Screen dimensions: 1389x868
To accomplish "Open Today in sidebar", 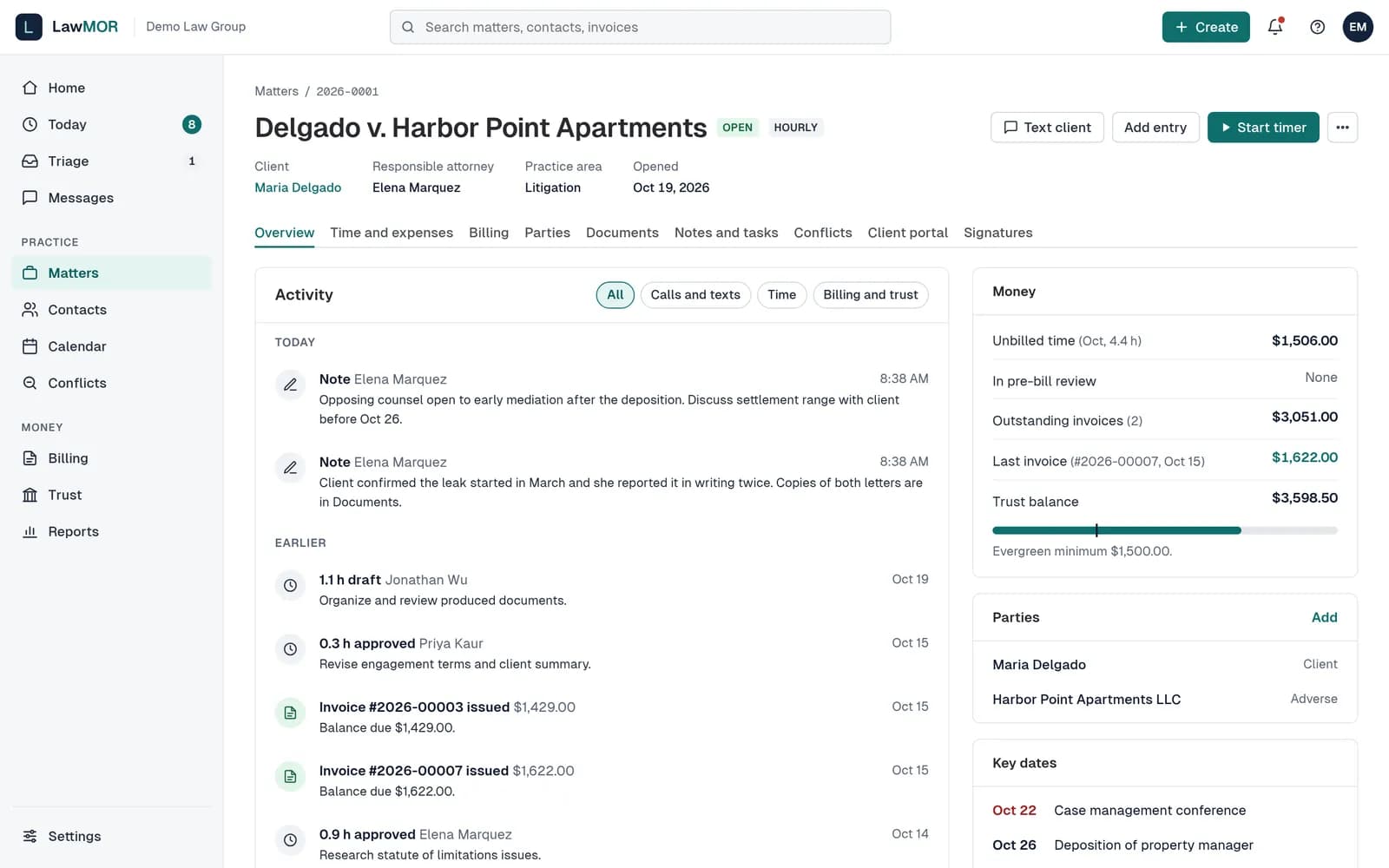I will click(x=111, y=124).
